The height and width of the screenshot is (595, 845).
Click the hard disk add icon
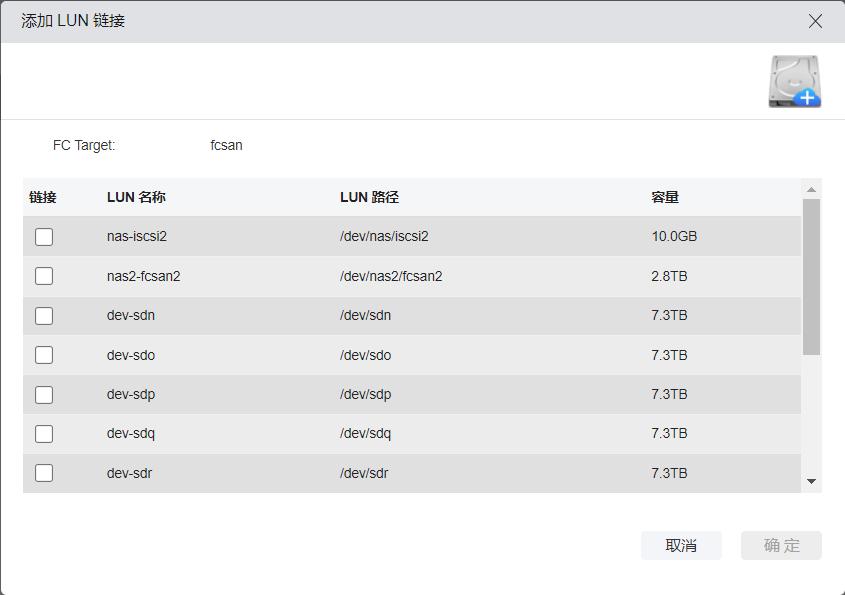[794, 82]
